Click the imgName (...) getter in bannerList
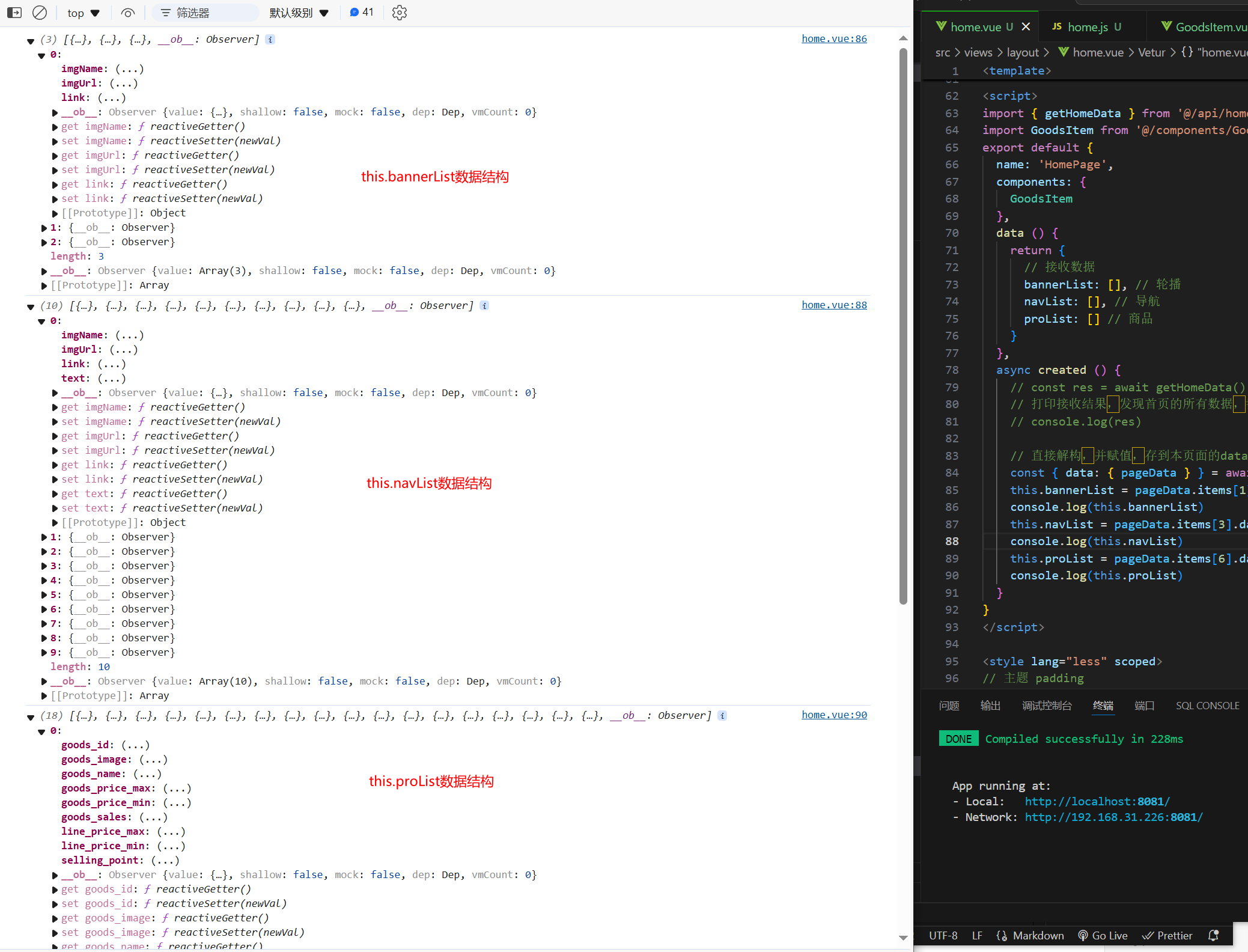 129,69
